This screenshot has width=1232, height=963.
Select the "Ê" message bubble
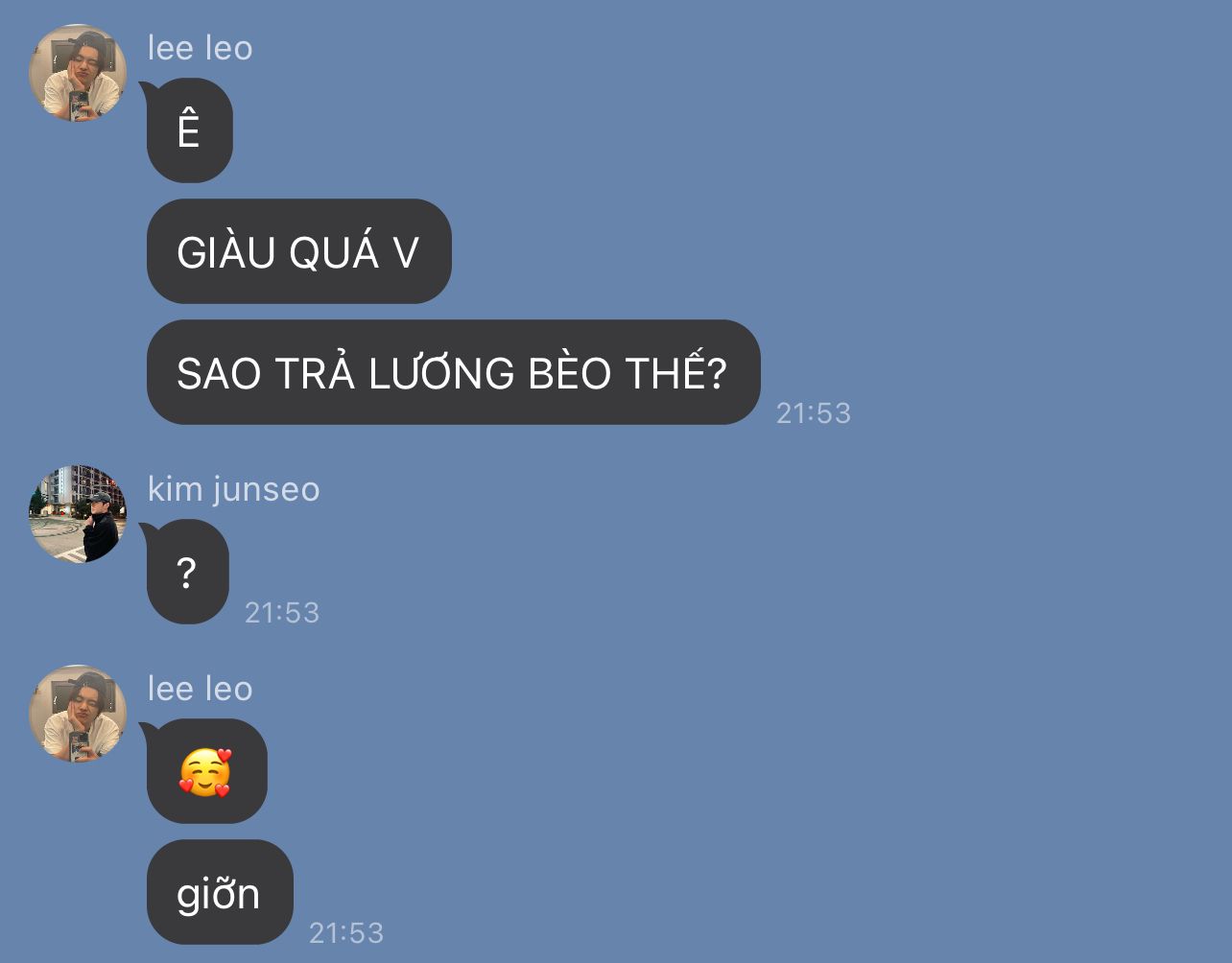[189, 130]
